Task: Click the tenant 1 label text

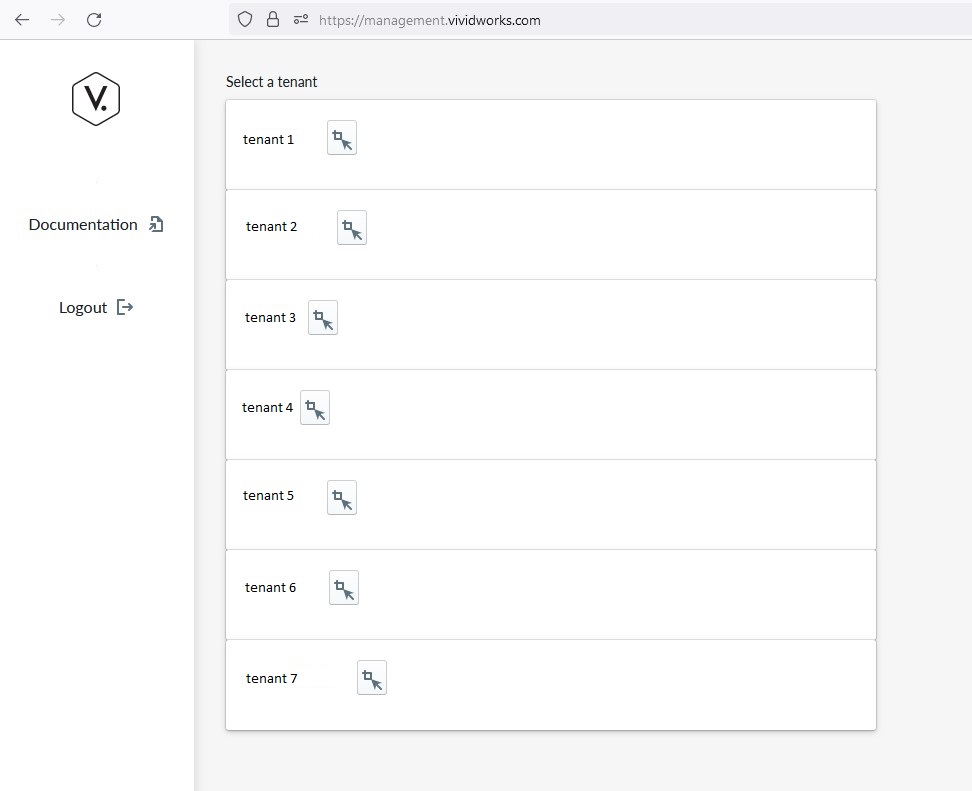Action: coord(268,139)
